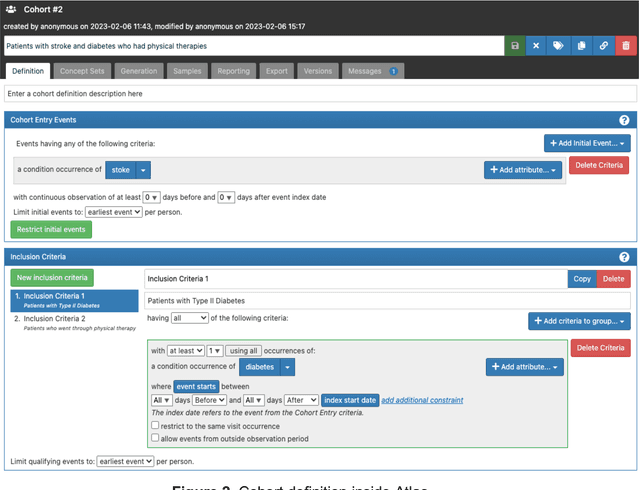640x490 pixels.
Task: Click the red trash delete cohort icon
Action: [625, 46]
